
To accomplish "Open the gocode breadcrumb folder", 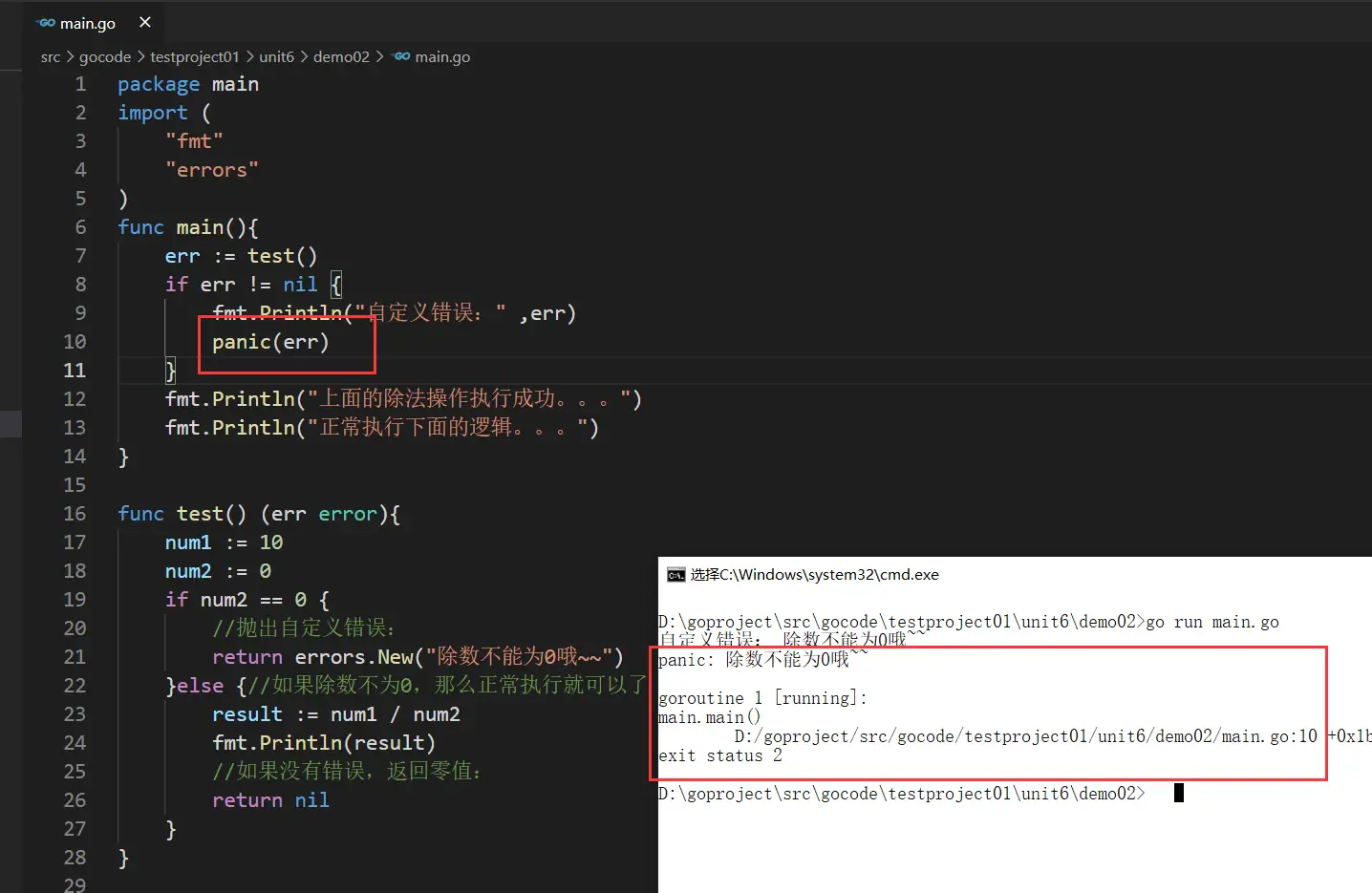I will click(105, 57).
